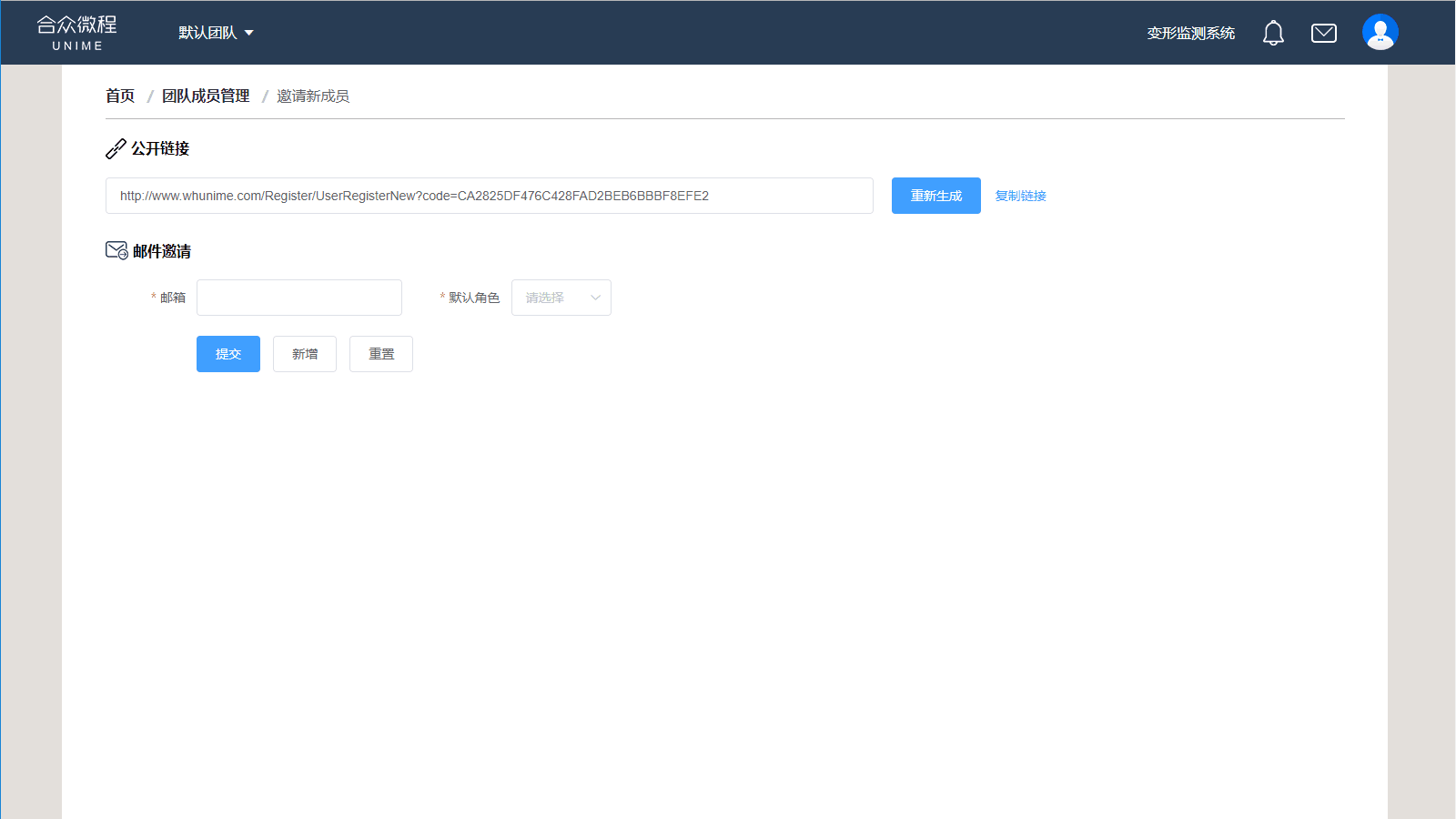Open the envelope messages icon in header

(1323, 34)
